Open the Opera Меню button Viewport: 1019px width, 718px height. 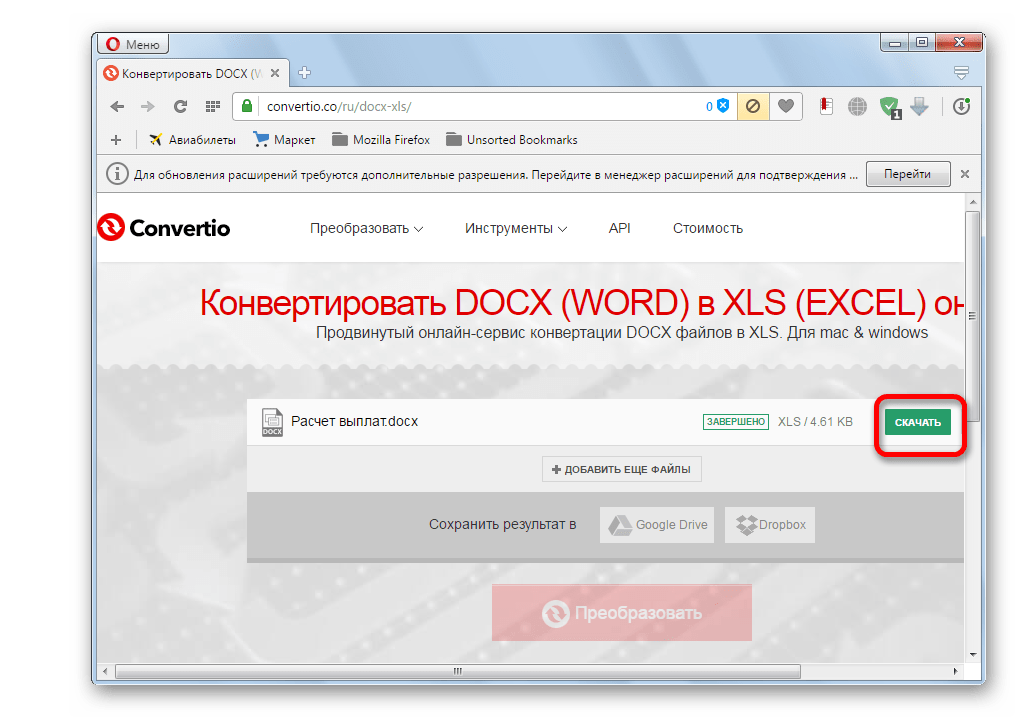click(x=133, y=44)
